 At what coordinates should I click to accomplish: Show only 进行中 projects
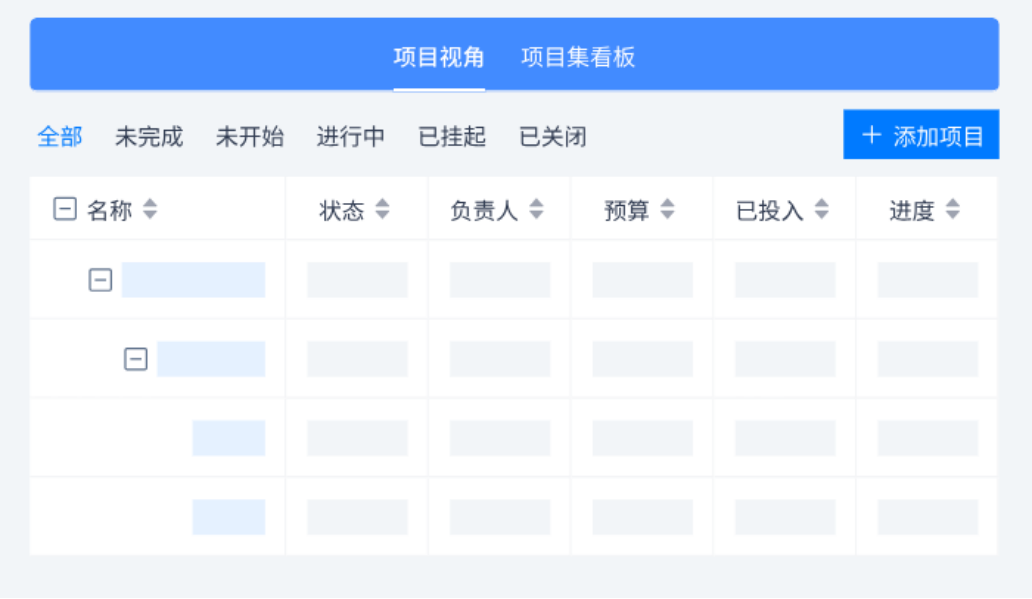(351, 137)
